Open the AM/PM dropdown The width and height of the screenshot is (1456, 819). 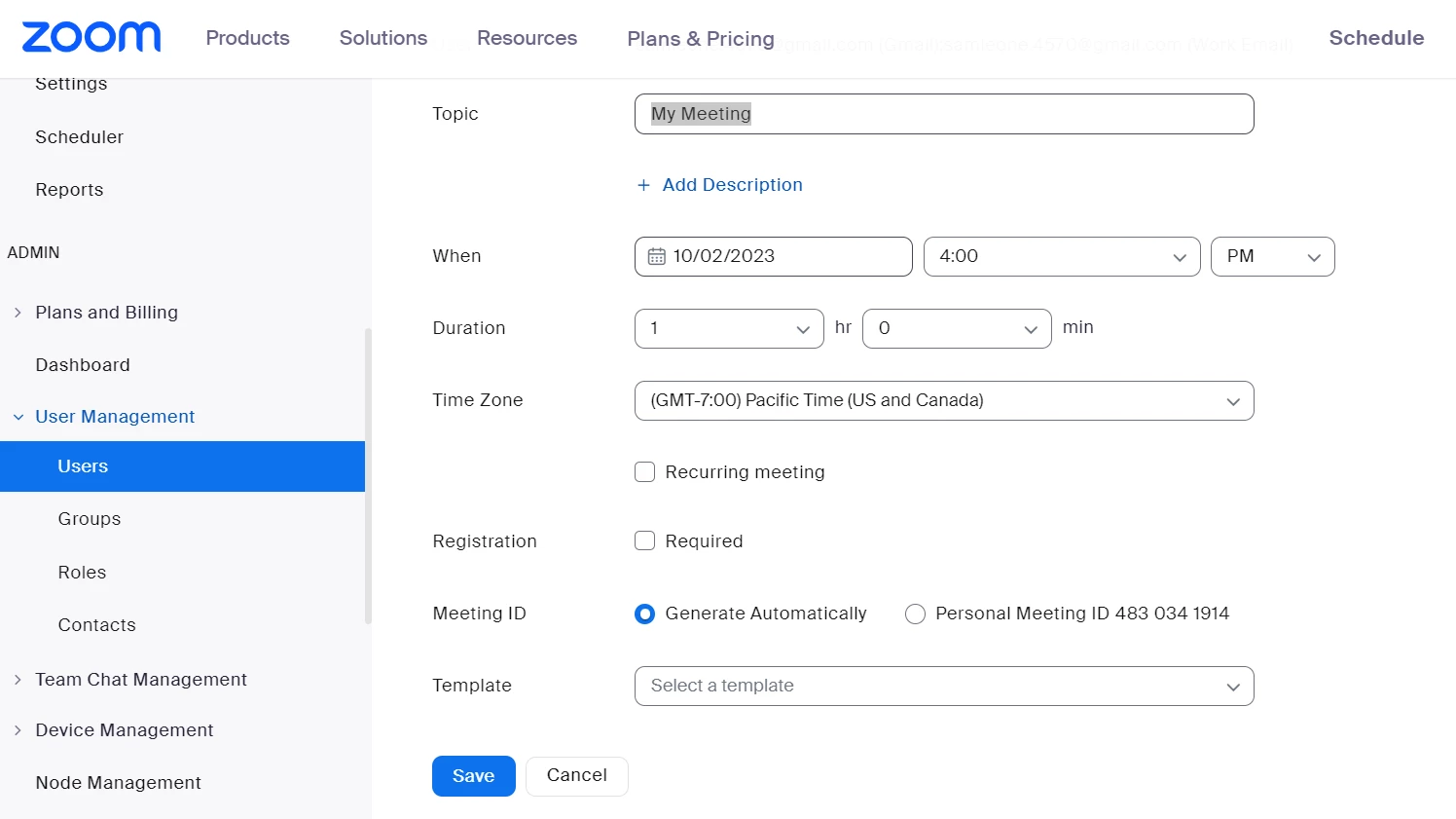pyautogui.click(x=1272, y=256)
